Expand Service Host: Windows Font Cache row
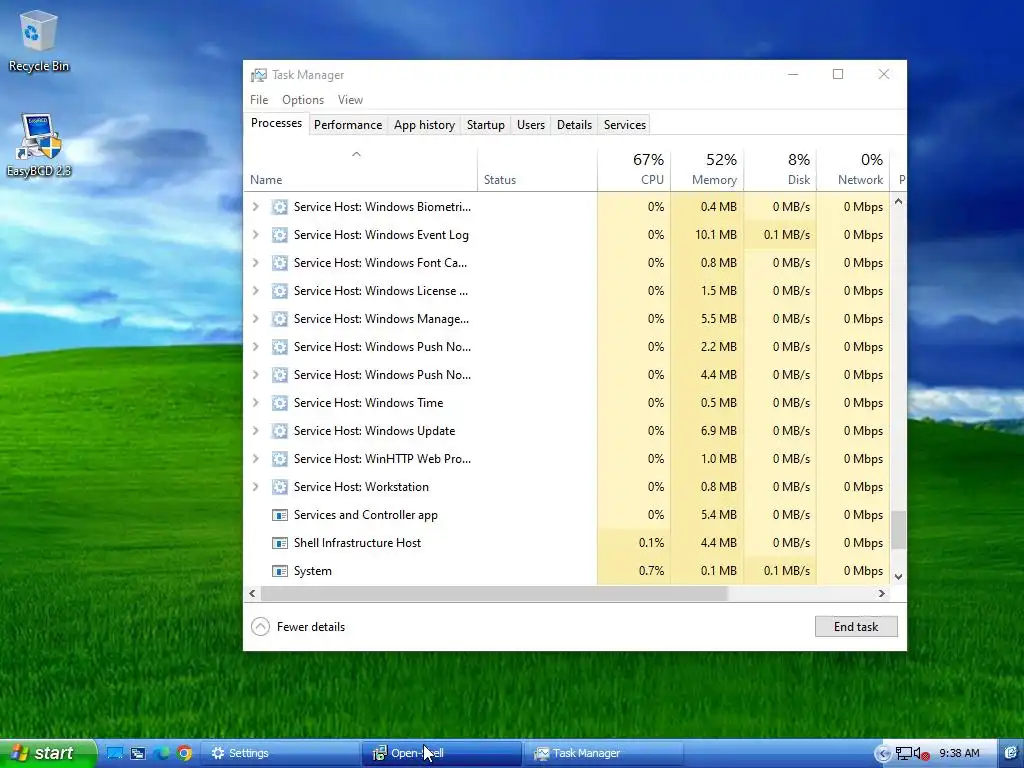This screenshot has height=768, width=1024. [x=255, y=263]
